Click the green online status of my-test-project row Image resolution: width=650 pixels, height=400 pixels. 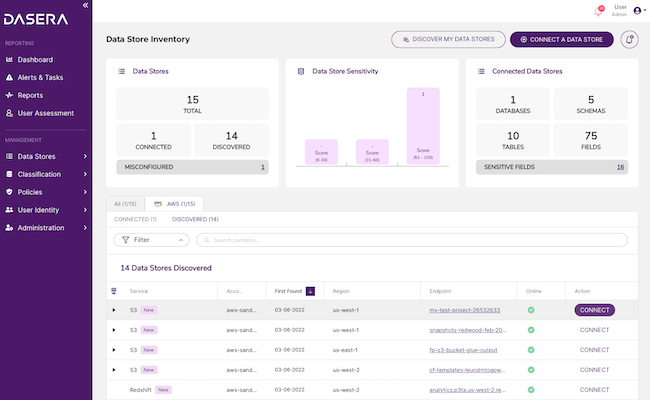(531, 310)
